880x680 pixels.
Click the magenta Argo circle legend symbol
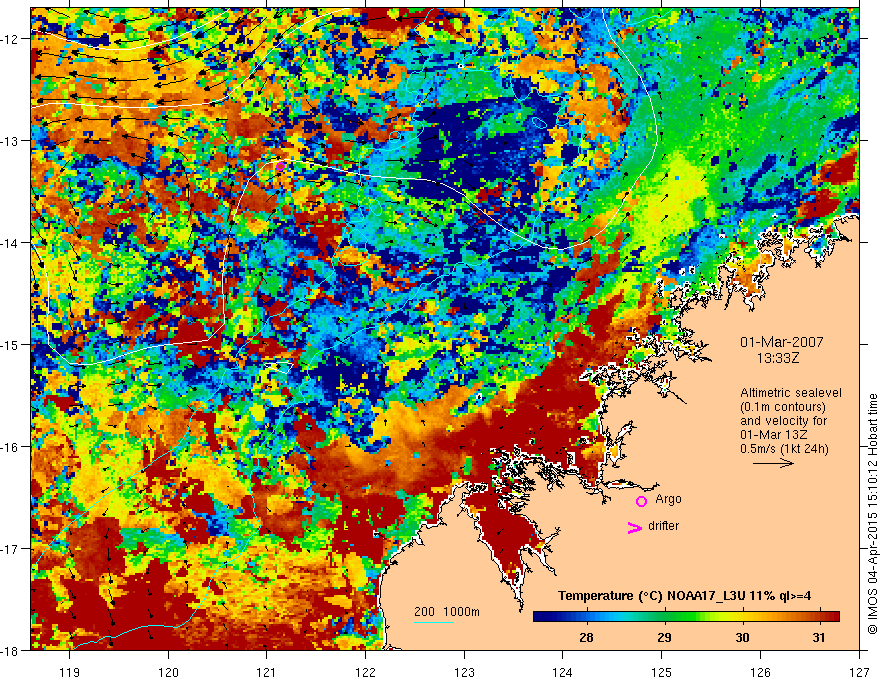point(641,501)
